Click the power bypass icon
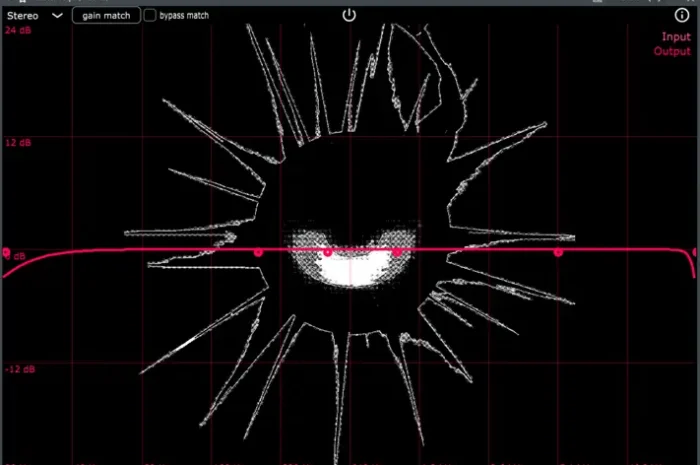 pos(348,15)
